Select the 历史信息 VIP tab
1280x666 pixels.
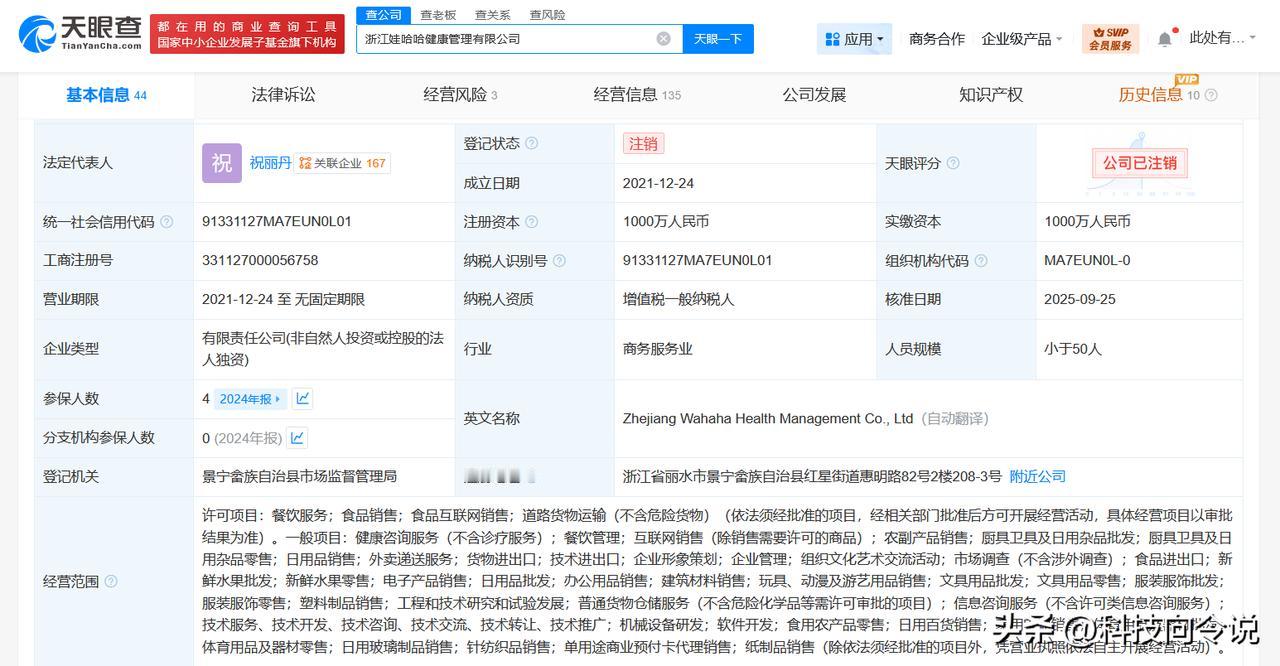(x=1159, y=95)
